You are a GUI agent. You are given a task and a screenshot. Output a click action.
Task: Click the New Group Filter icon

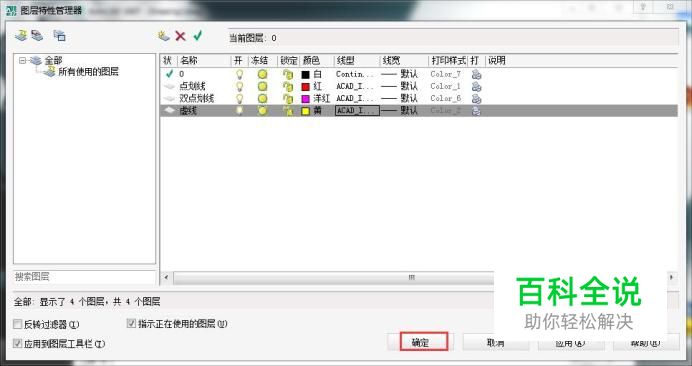37,35
